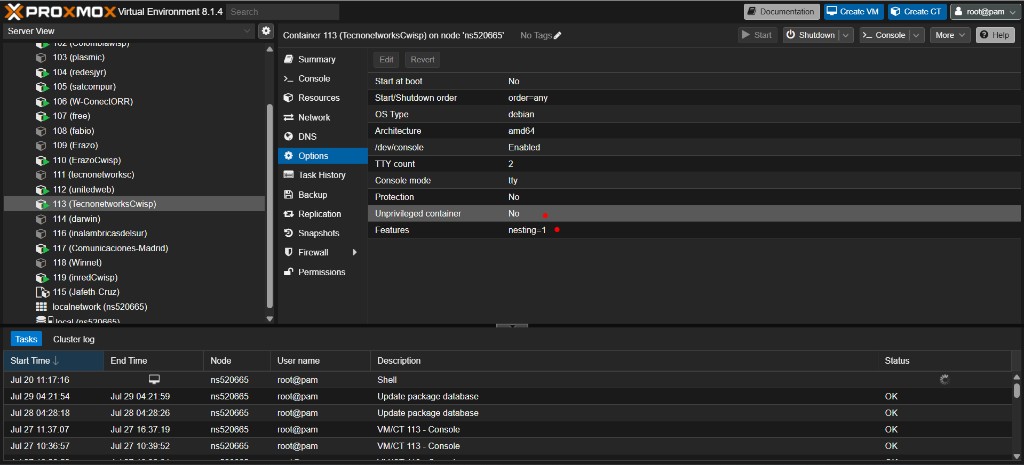Select the Start at boot option row

(x=695, y=81)
